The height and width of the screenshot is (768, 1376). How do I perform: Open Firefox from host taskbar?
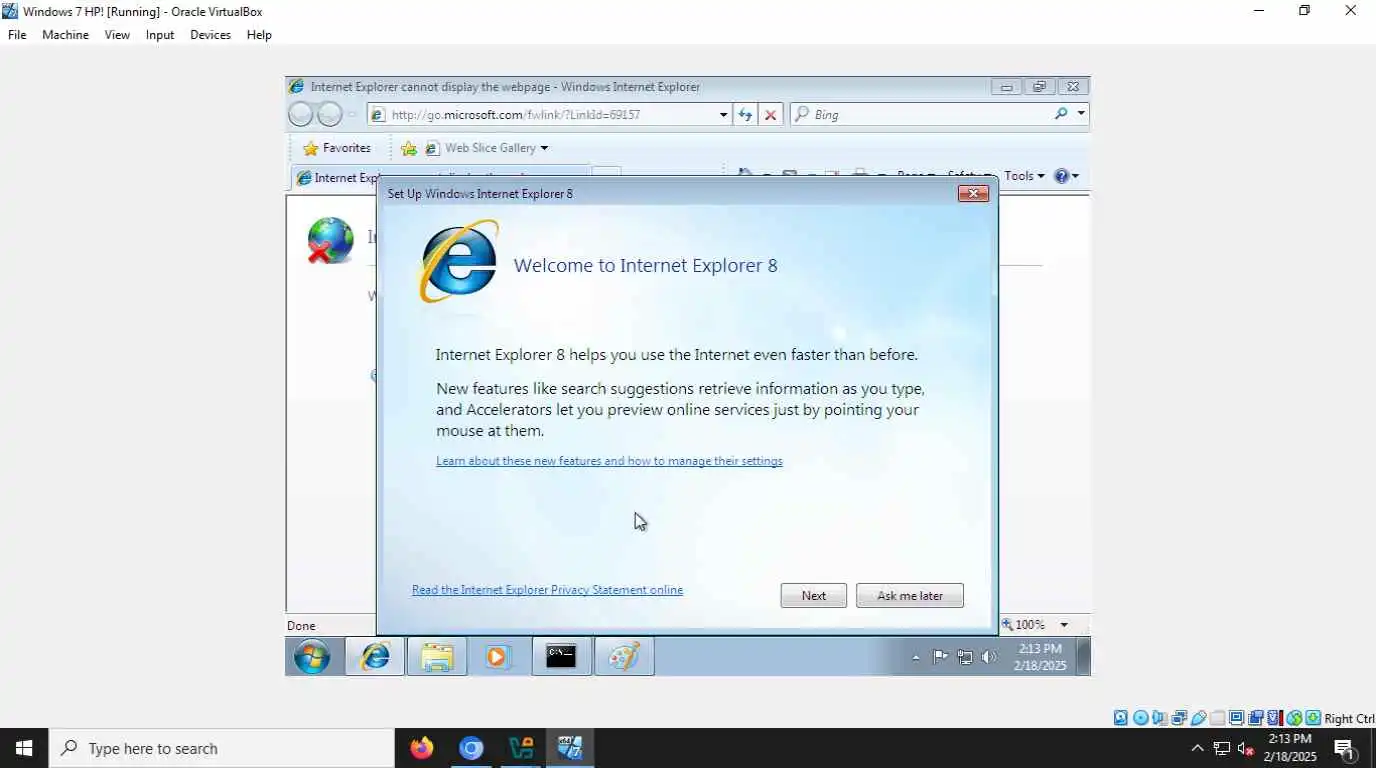422,748
